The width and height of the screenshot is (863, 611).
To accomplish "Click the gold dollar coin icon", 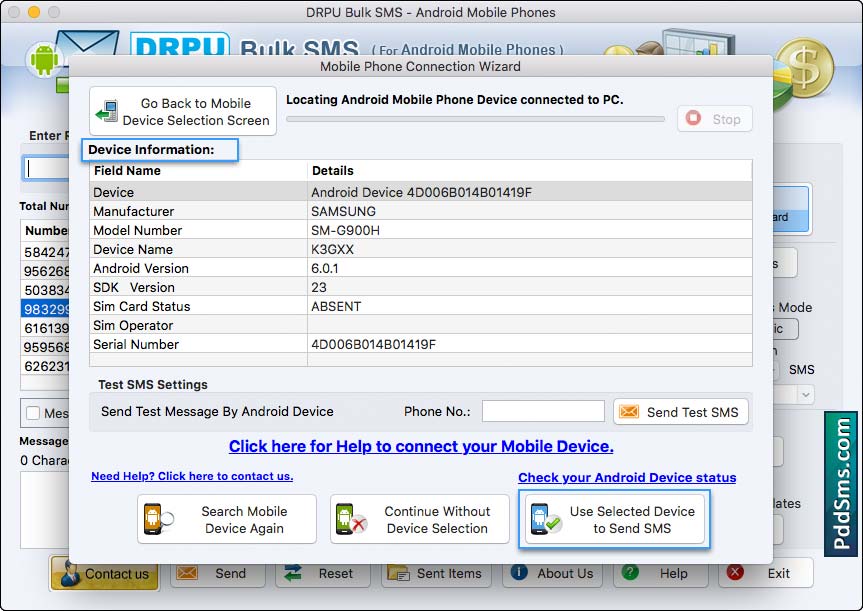I will point(805,68).
